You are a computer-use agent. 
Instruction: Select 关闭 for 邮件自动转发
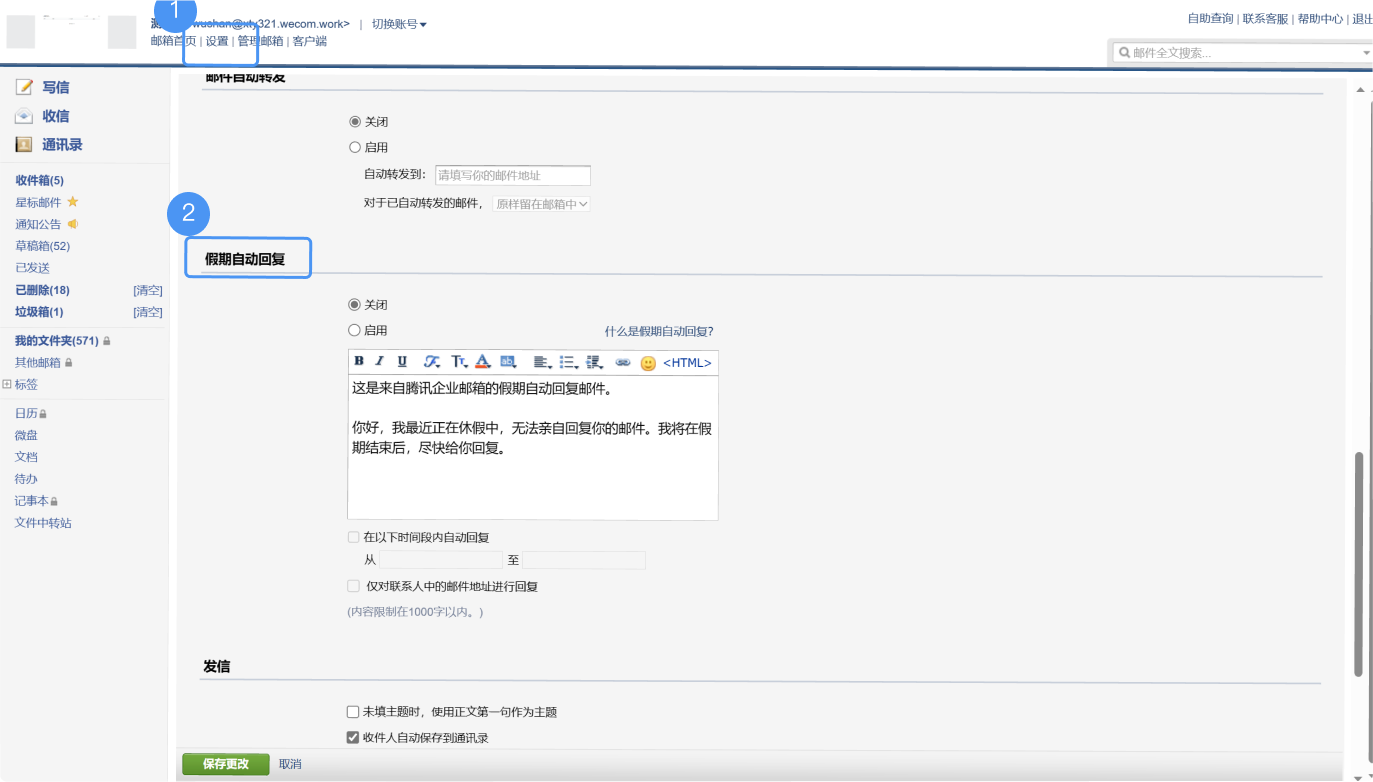click(x=355, y=121)
